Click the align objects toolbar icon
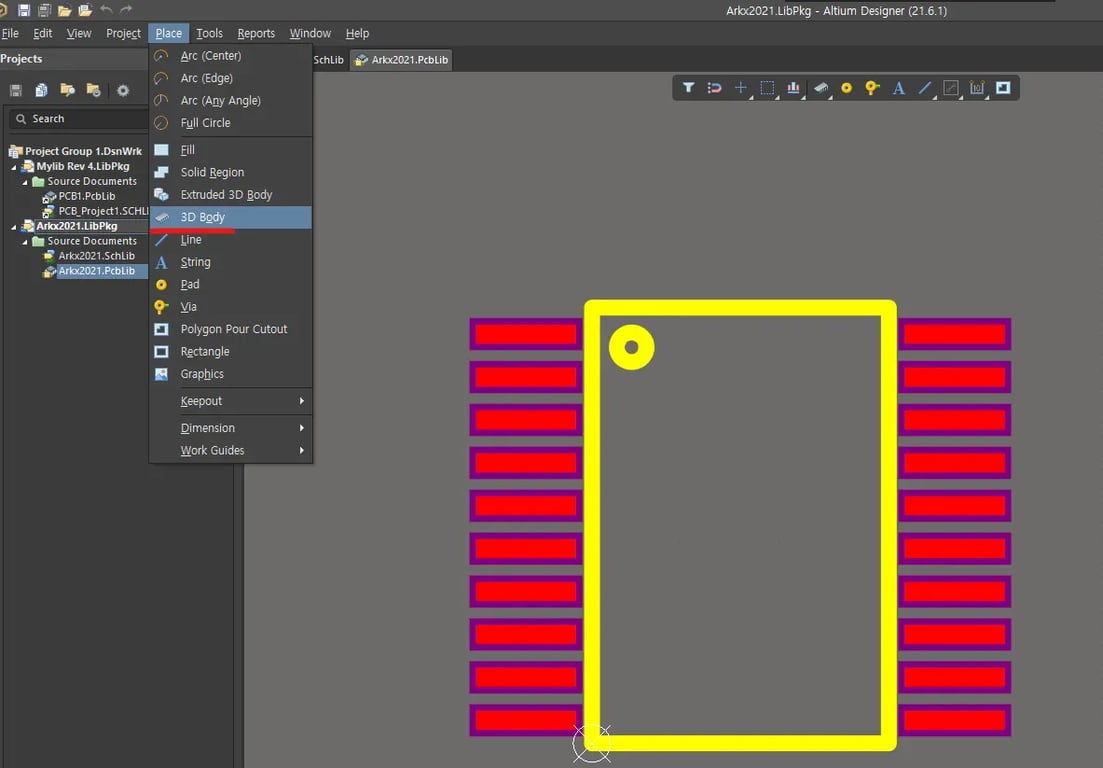The width and height of the screenshot is (1103, 768). click(794, 88)
